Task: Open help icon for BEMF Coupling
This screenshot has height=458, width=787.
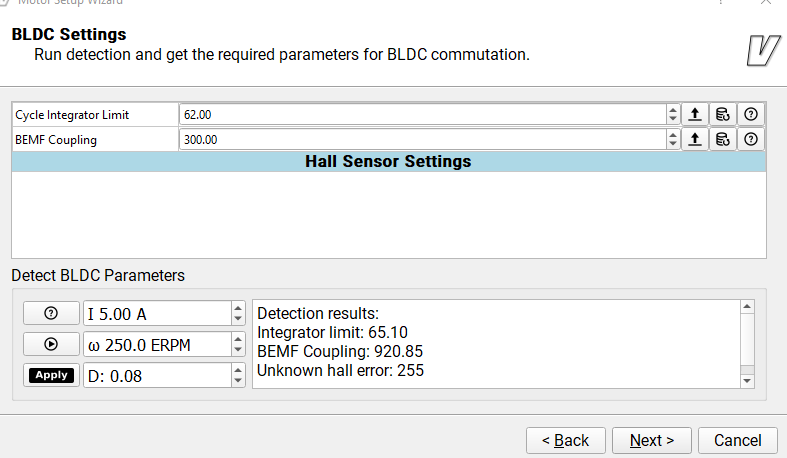Action: coord(751,139)
